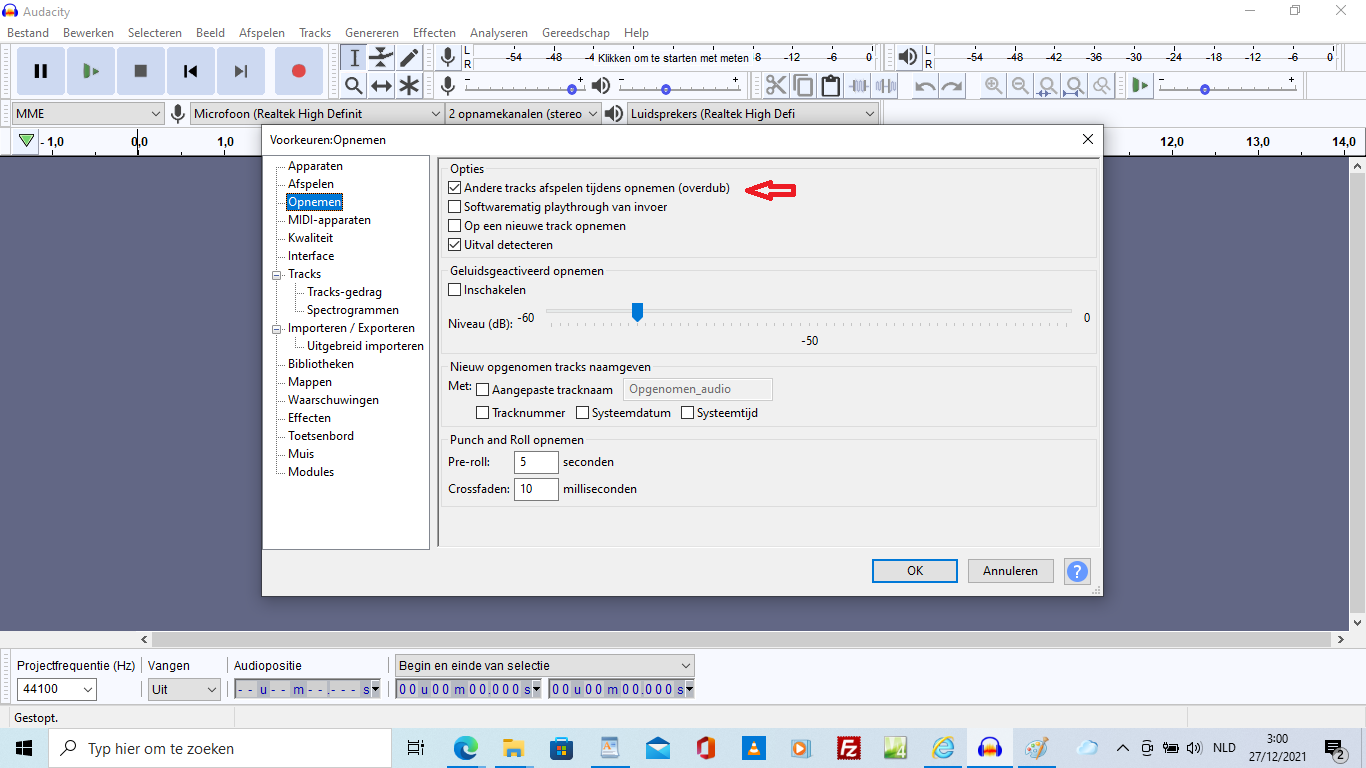The height and width of the screenshot is (768, 1366).
Task: Open the Analyseren menu
Action: pyautogui.click(x=499, y=33)
